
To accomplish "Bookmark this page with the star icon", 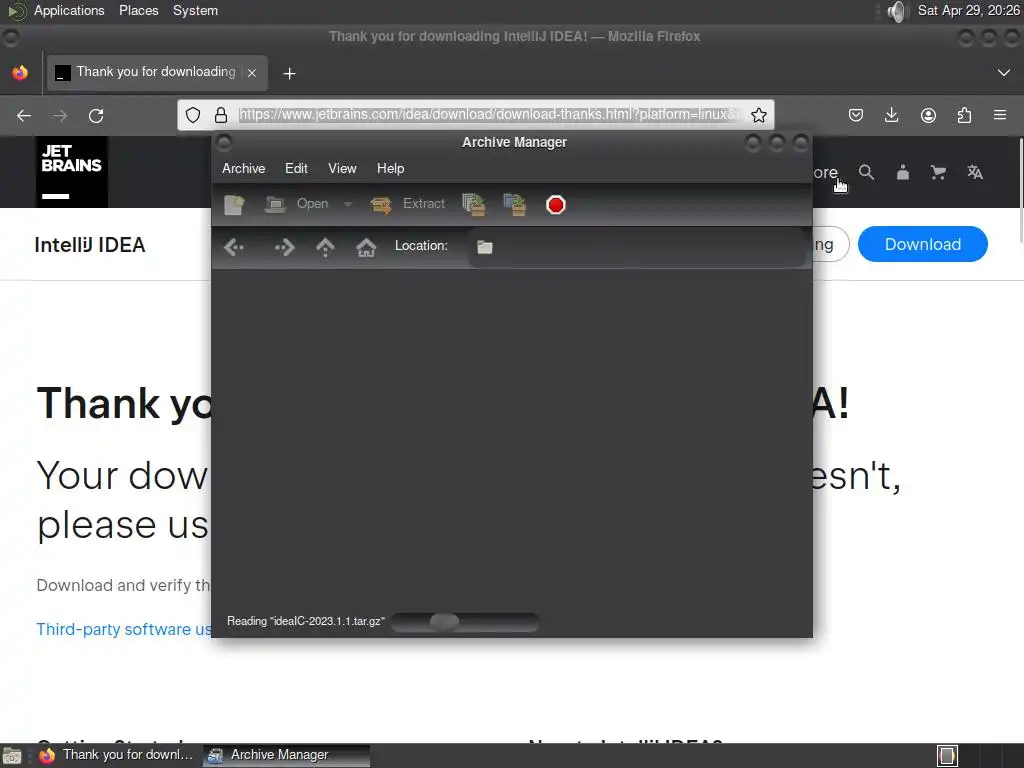I will (x=758, y=116).
